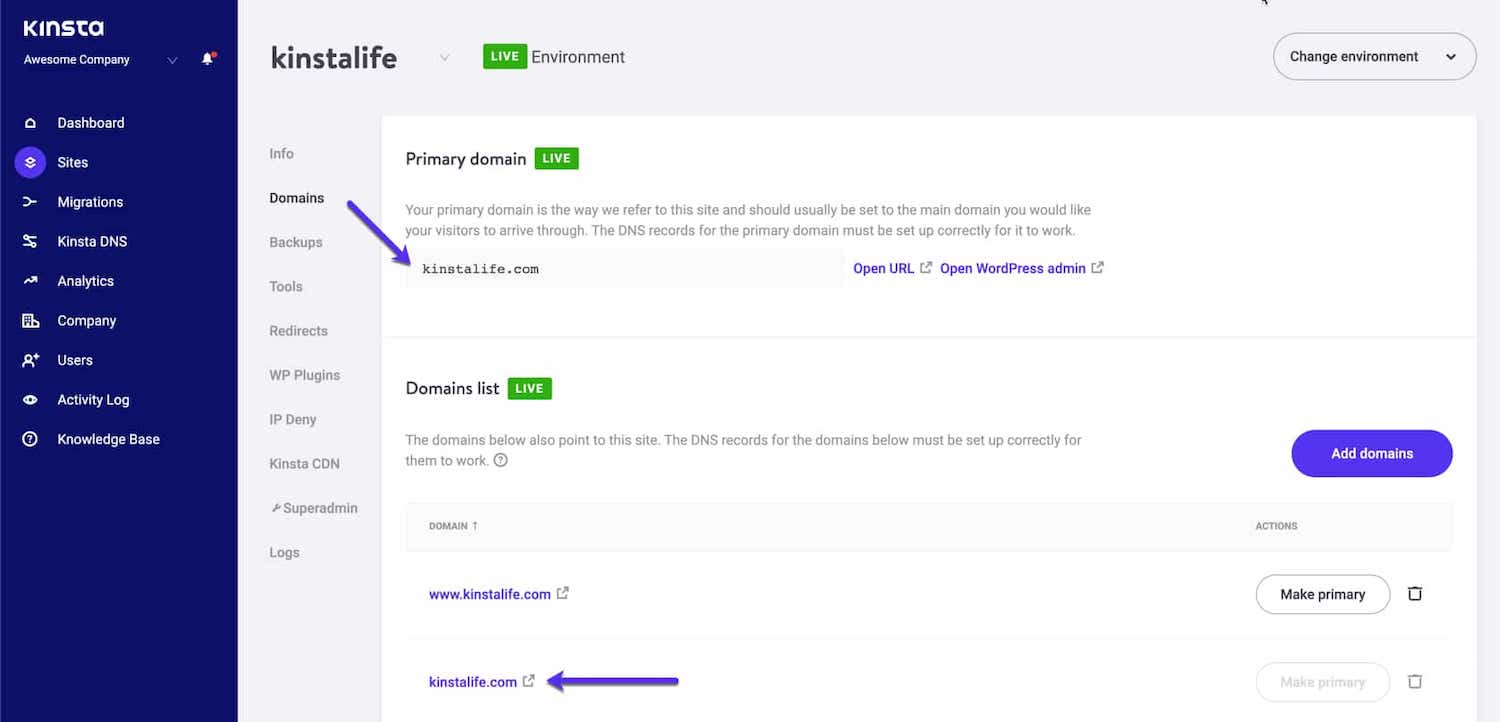Open WordPress admin
Screen dimensions: 1500x722
tap(1012, 268)
